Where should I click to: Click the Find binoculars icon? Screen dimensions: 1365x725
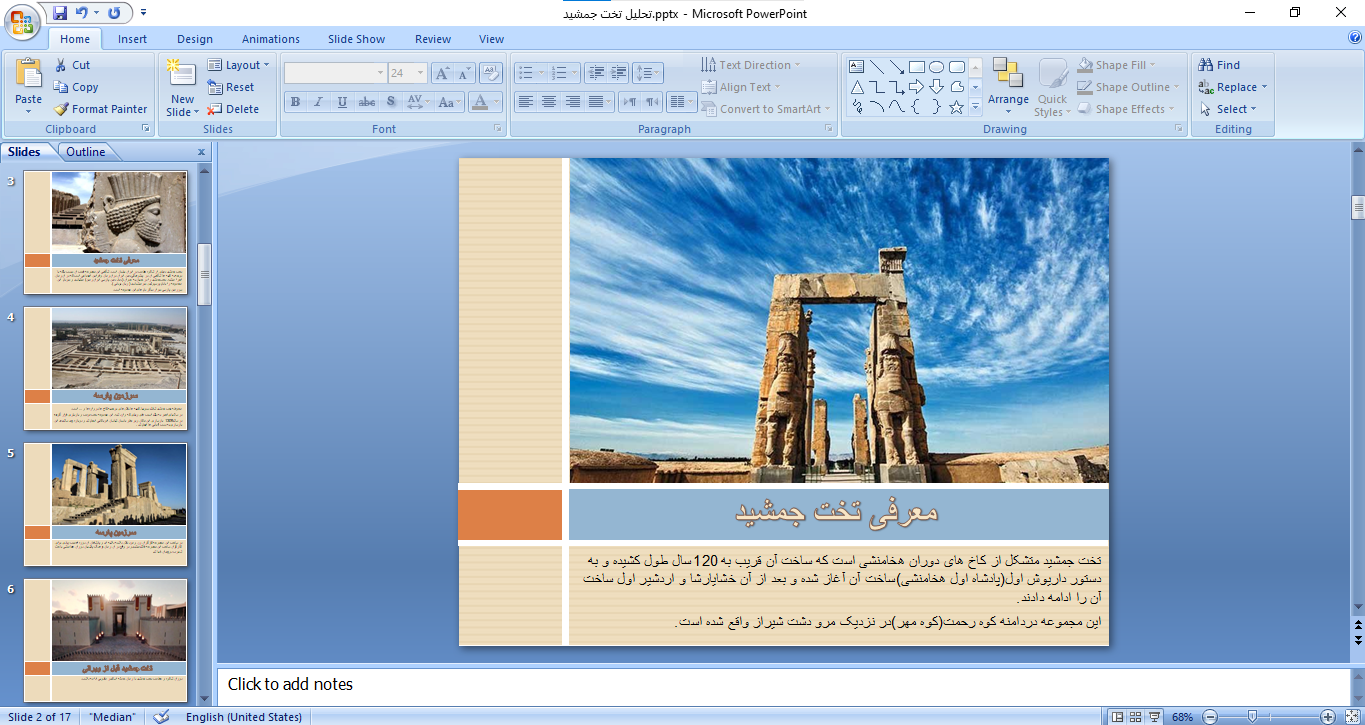point(1206,65)
